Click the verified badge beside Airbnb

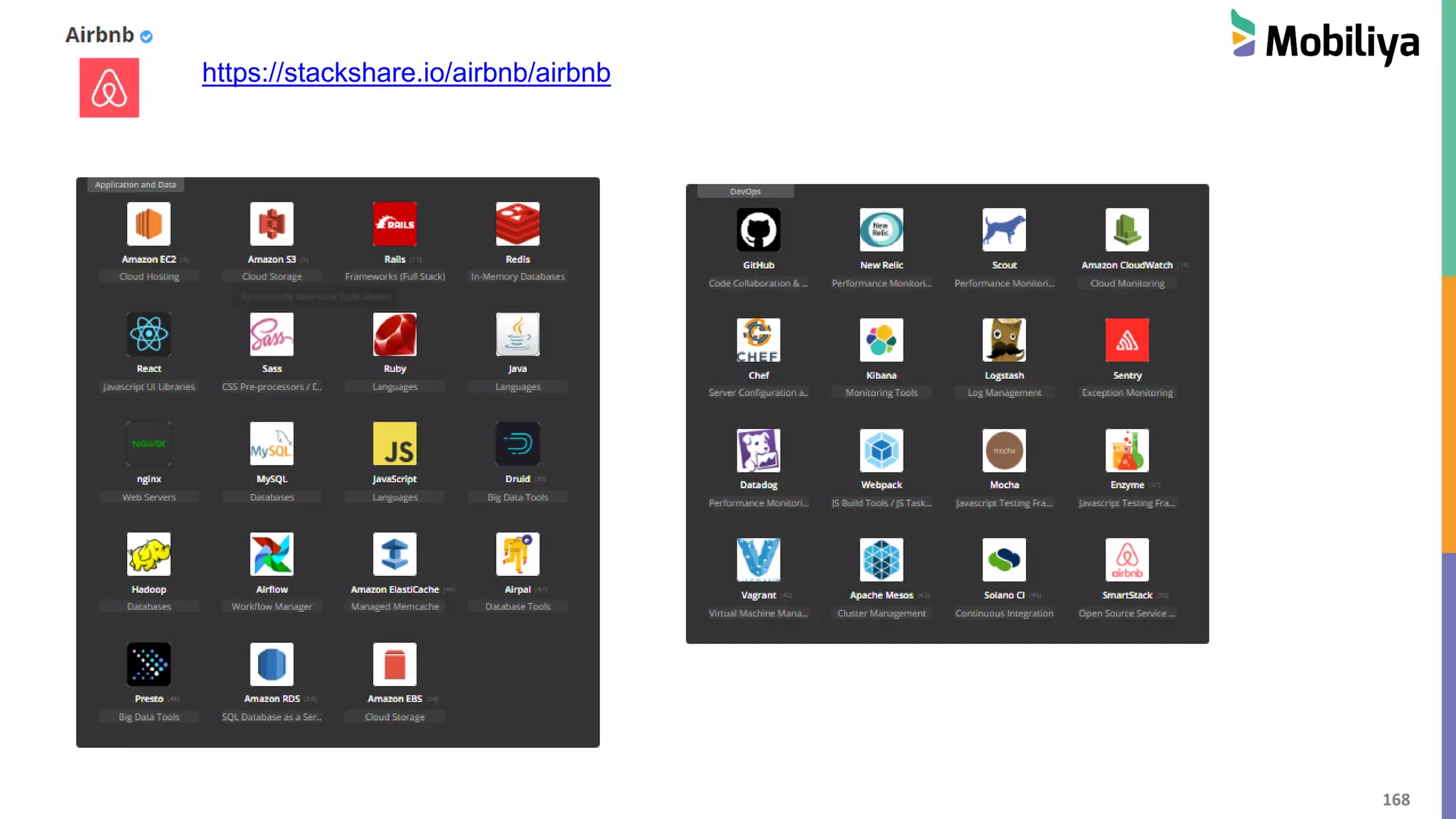pos(146,37)
